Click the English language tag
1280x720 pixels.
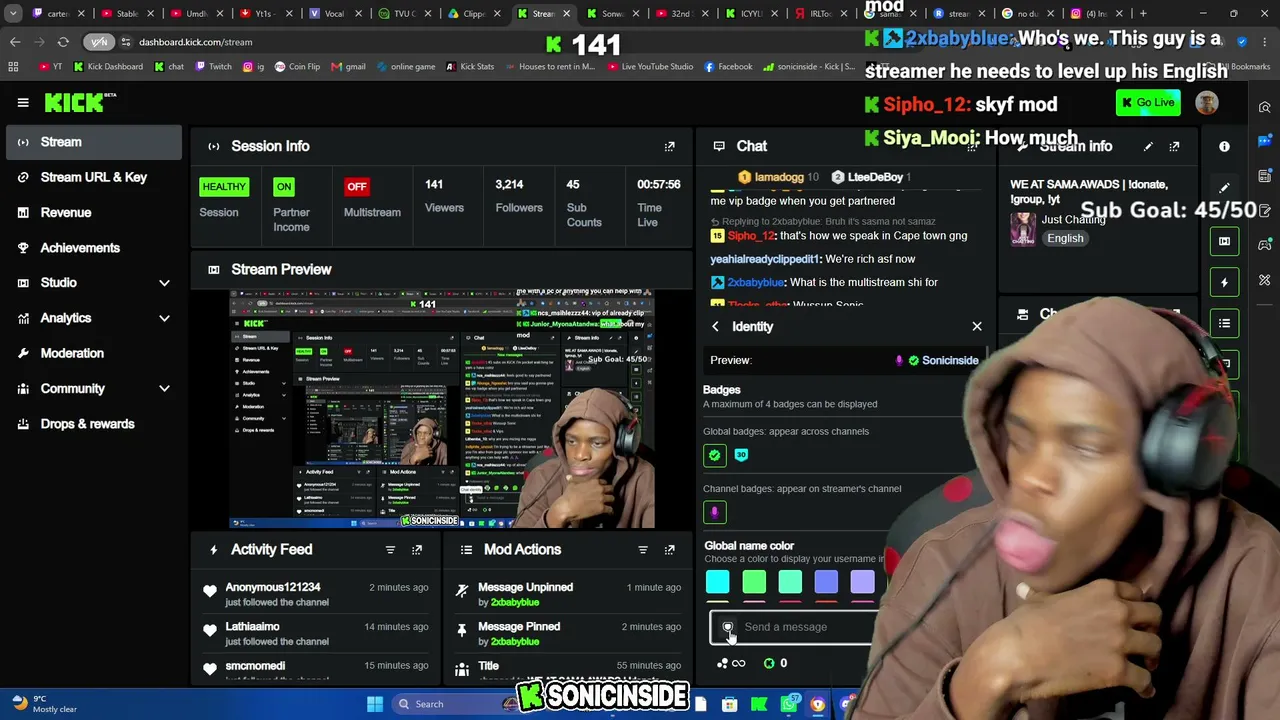tap(1065, 238)
